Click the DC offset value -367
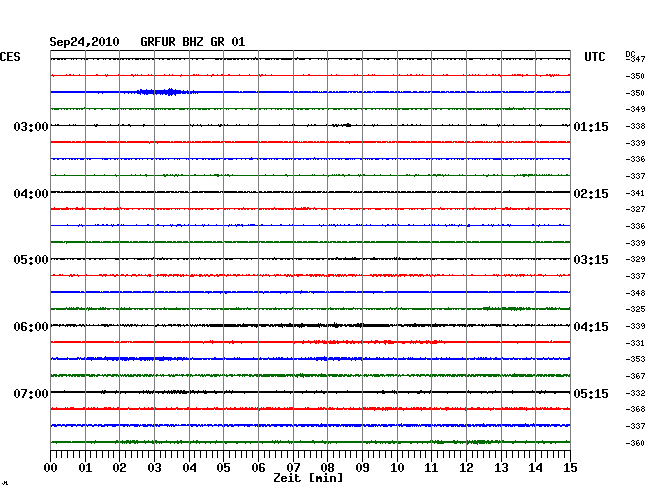Screen dimensions: 650x494 pyautogui.click(x=635, y=376)
